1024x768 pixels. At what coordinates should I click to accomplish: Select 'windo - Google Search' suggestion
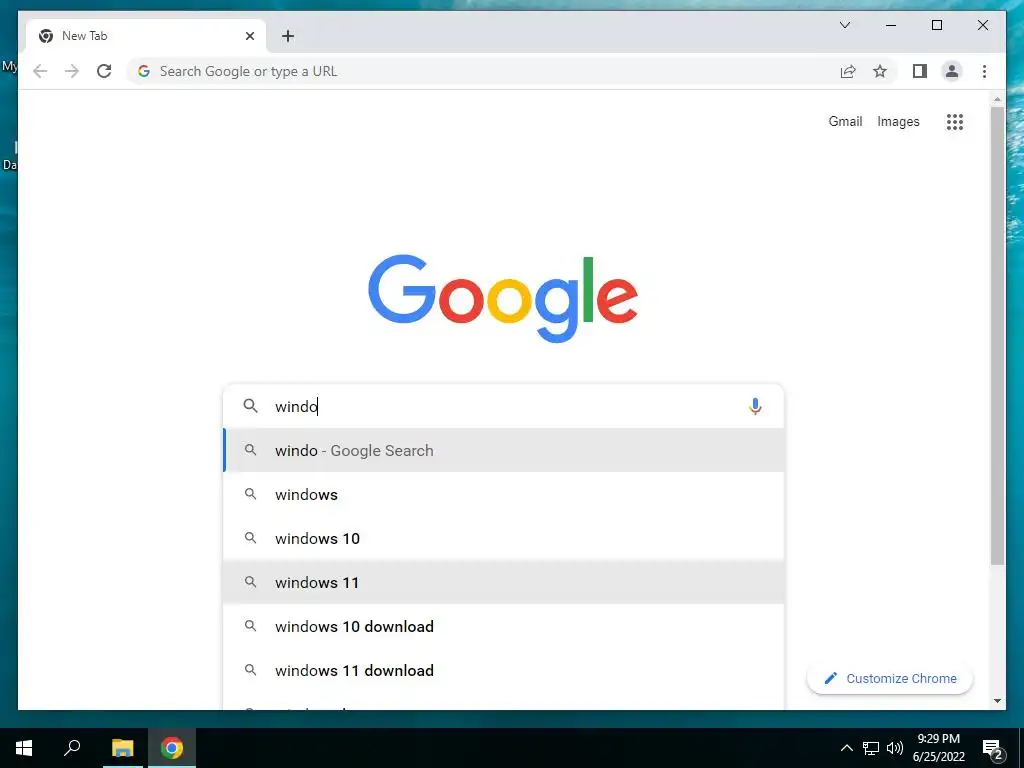pyautogui.click(x=504, y=451)
